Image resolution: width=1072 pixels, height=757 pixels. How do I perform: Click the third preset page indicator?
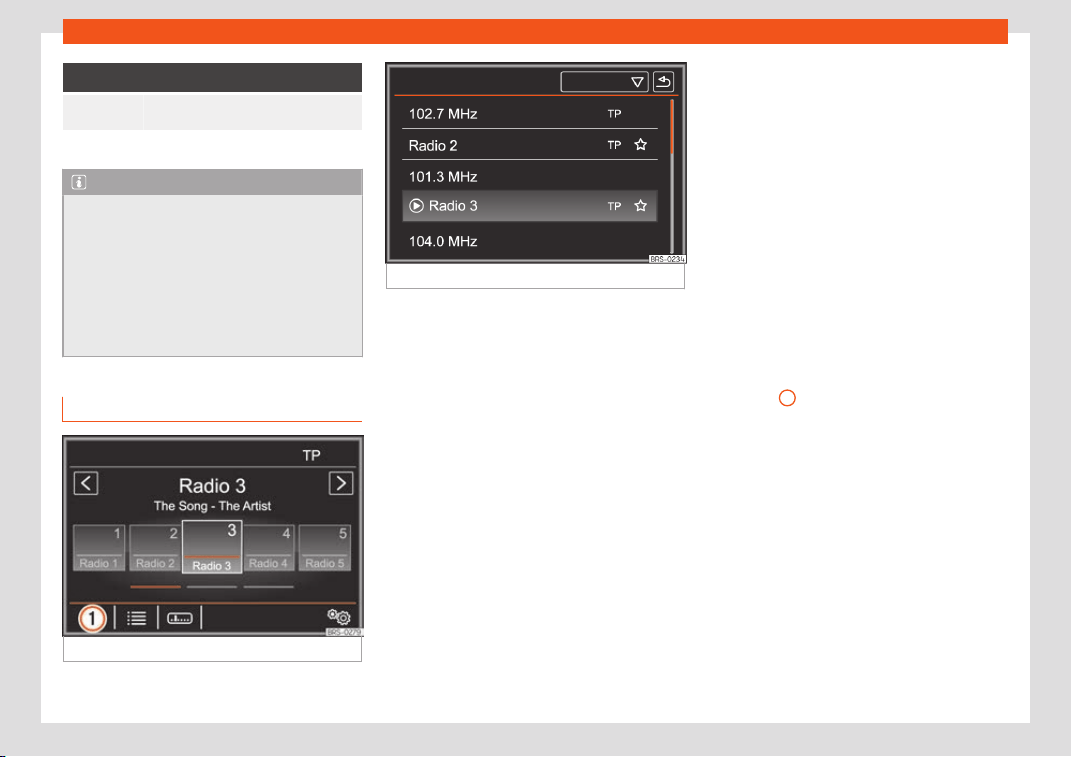click(269, 587)
